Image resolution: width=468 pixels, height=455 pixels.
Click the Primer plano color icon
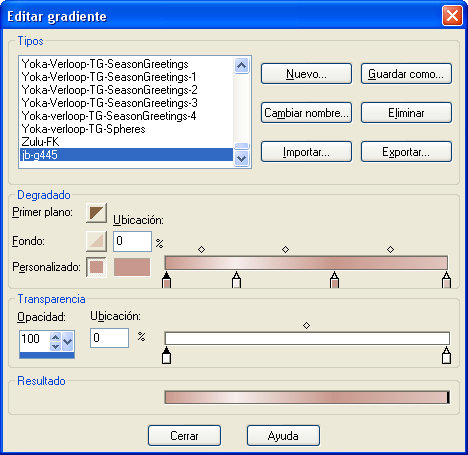(x=96, y=213)
